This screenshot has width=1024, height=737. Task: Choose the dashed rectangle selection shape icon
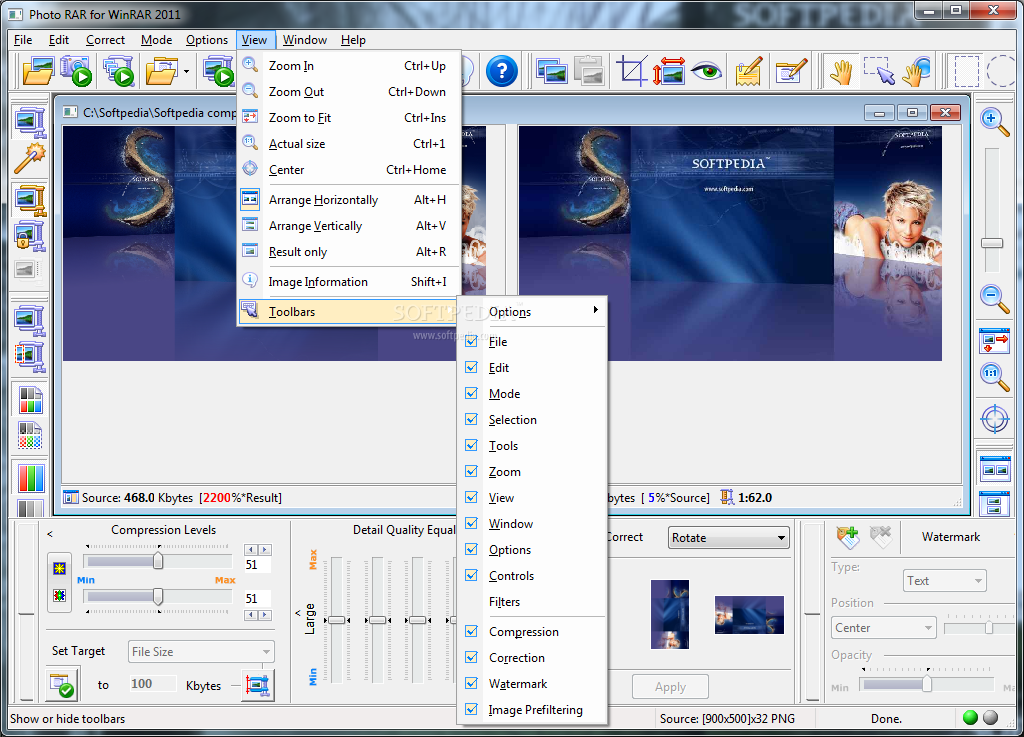[x=967, y=71]
